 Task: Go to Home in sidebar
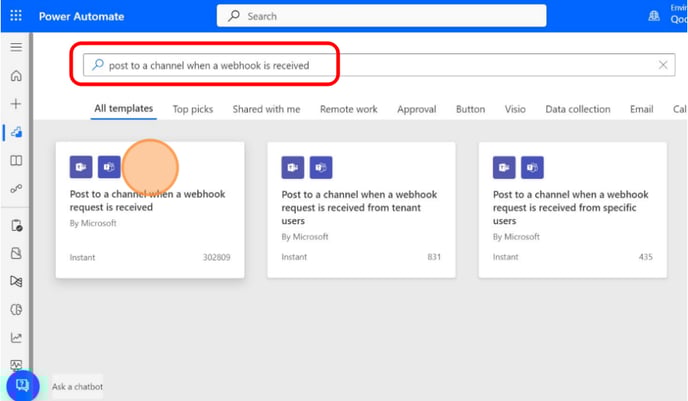(x=16, y=75)
